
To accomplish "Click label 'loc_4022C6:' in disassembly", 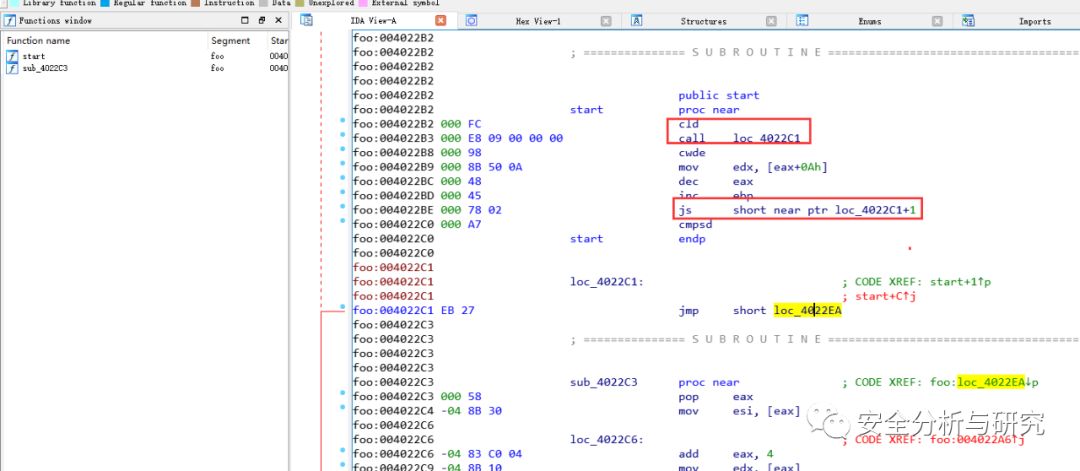I will point(607,439).
